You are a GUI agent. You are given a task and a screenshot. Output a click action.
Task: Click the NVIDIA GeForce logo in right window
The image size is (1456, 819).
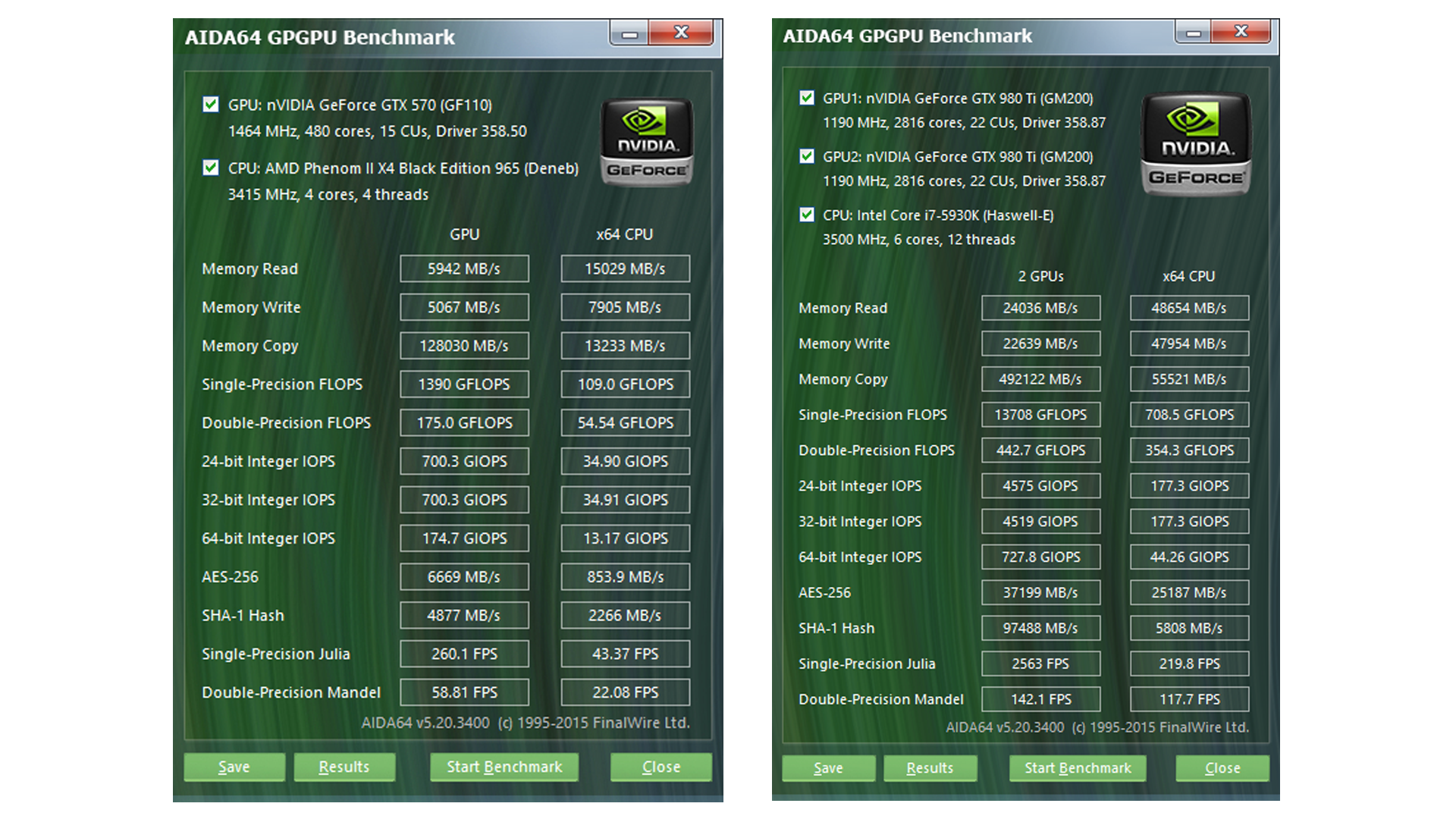click(x=1196, y=144)
